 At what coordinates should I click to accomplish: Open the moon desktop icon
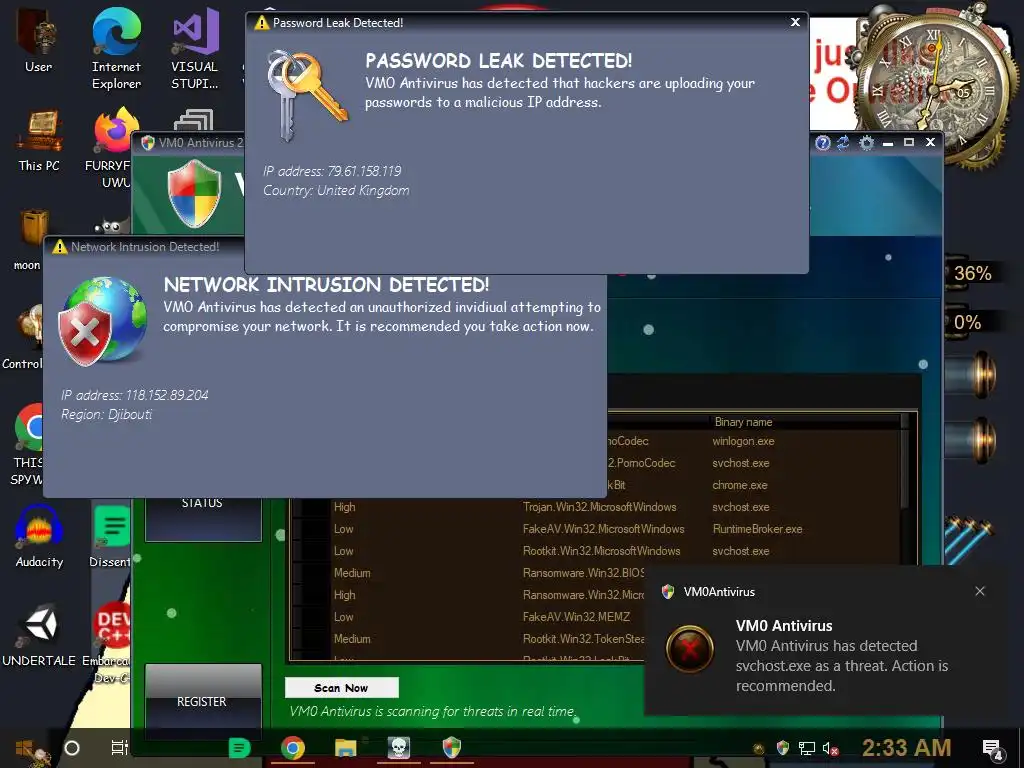coord(31,239)
